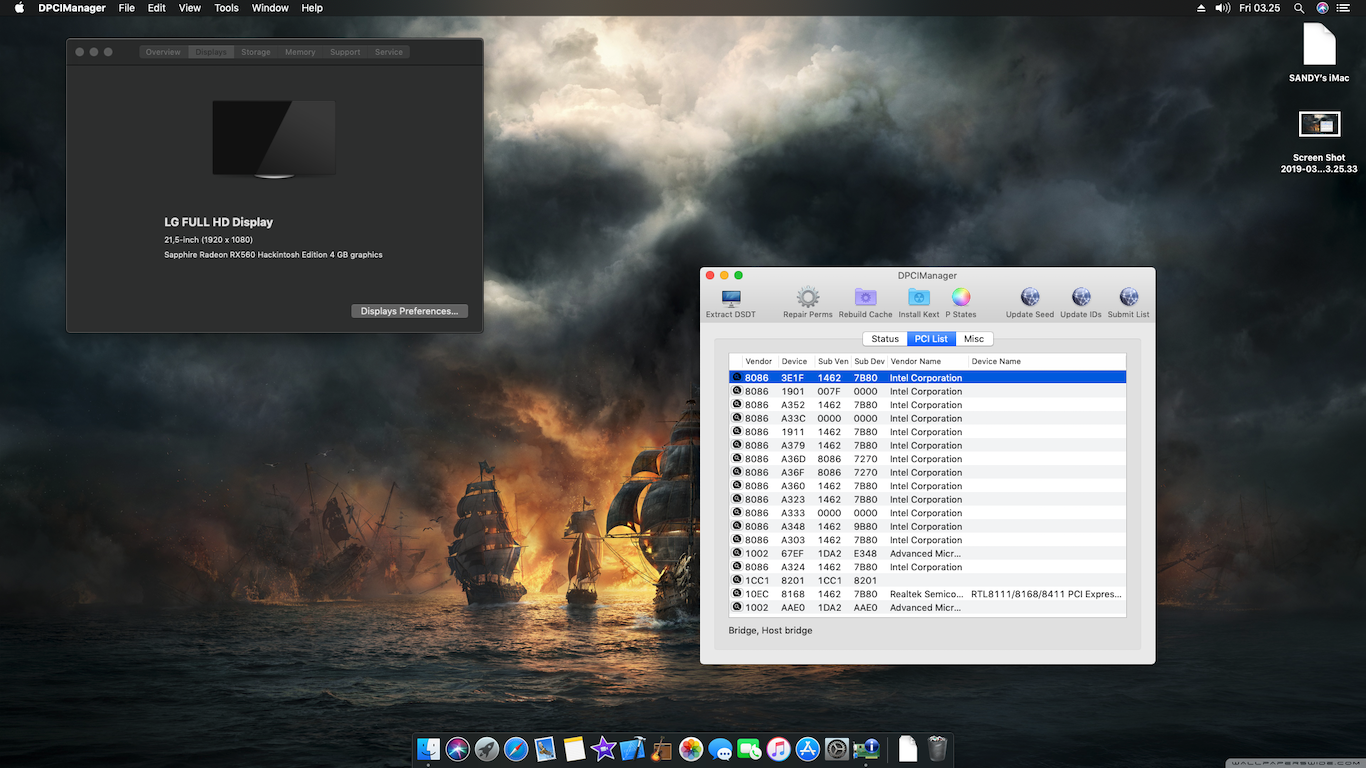Switch to the Misc tab
The width and height of the screenshot is (1366, 768).
pos(974,339)
